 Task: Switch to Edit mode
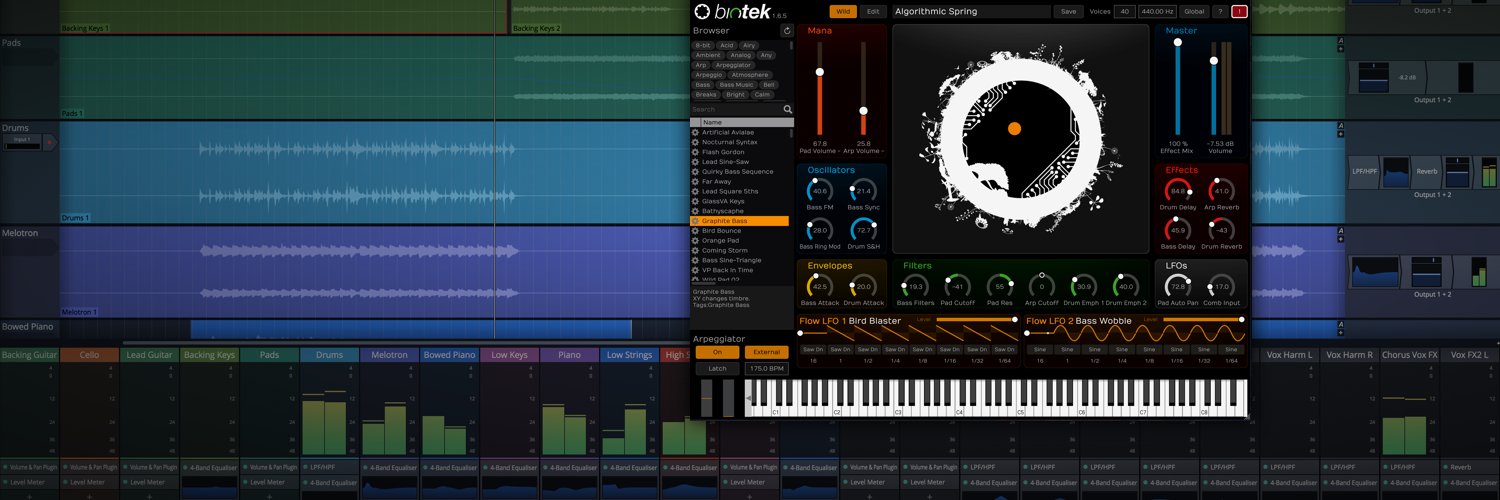[x=873, y=12]
